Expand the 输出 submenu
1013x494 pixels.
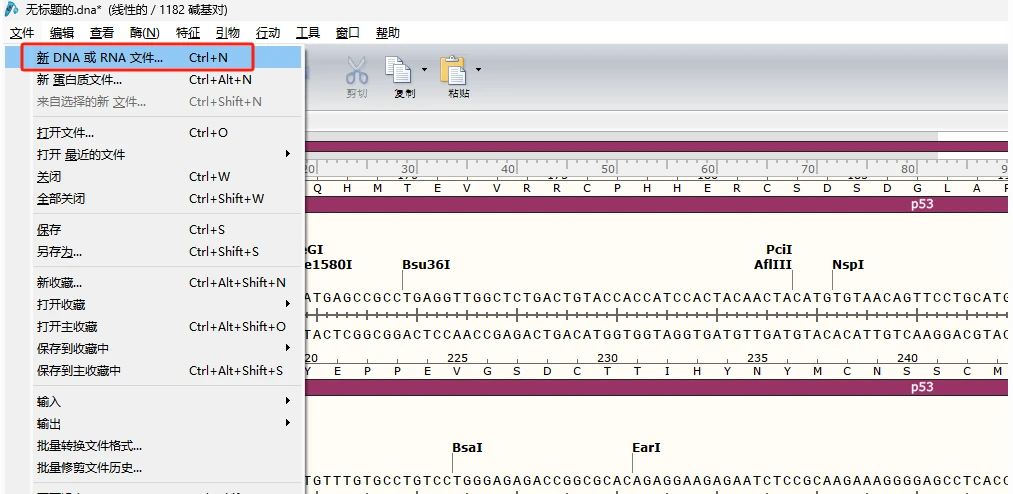[288, 423]
